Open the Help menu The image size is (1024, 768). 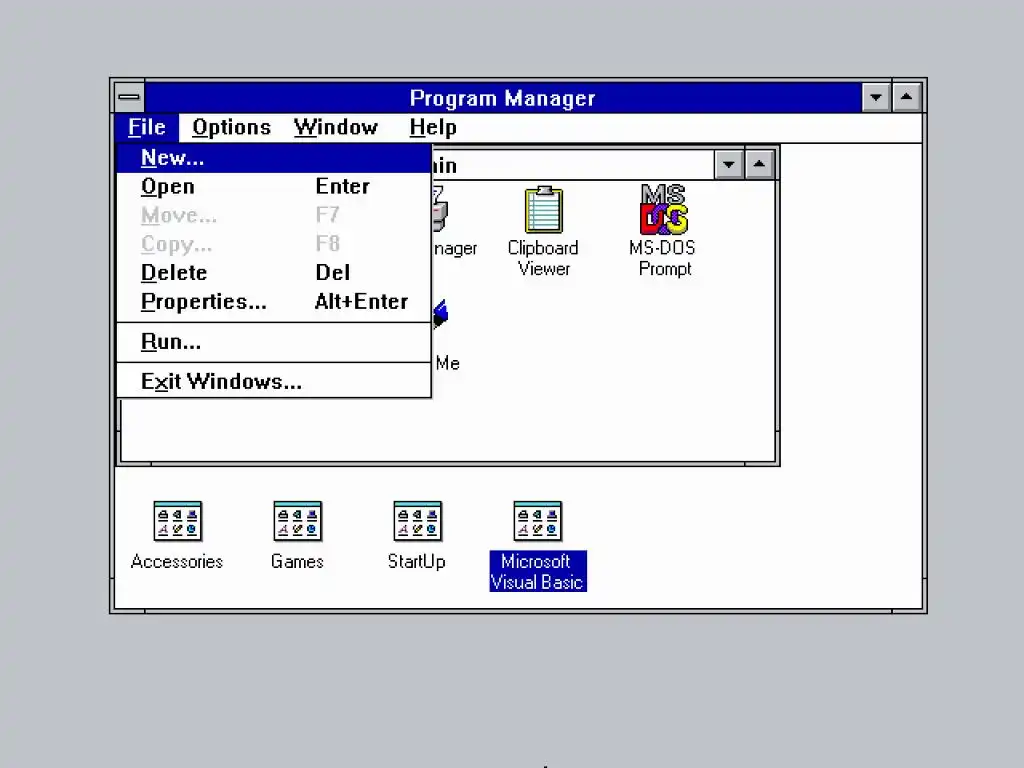[433, 127]
